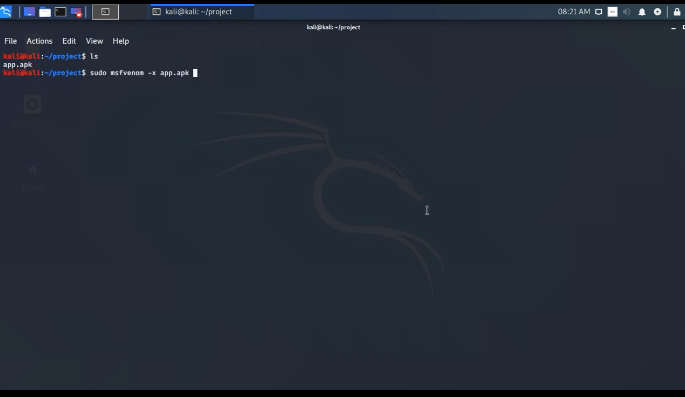The image size is (685, 397).
Task: Open the File menu
Action: pos(10,41)
